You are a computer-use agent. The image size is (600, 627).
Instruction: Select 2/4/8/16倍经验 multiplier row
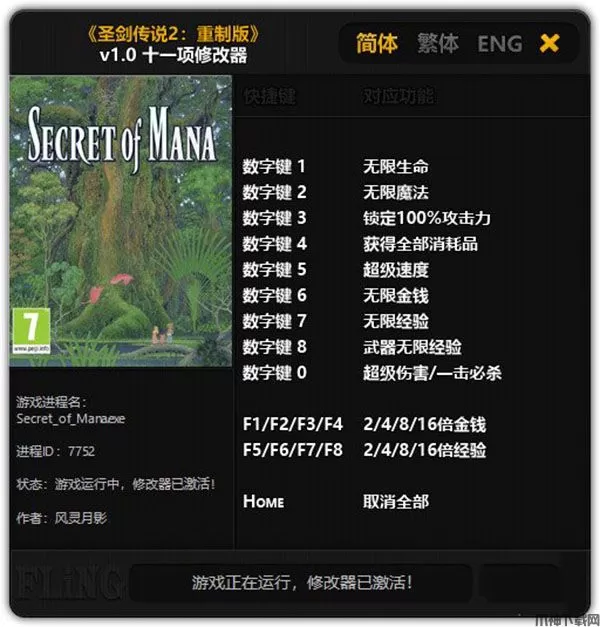[364, 450]
